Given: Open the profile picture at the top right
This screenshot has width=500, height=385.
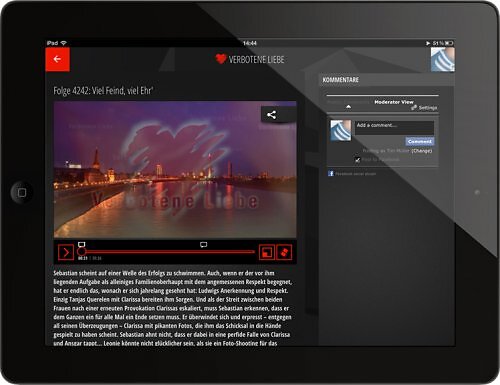Looking at the screenshot, I should click(x=442, y=59).
